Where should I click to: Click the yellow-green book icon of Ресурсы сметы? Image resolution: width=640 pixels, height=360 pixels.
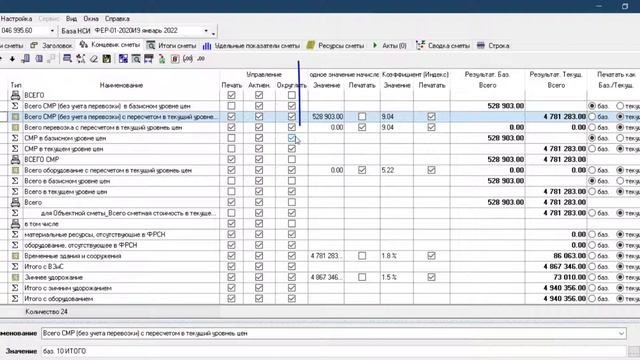pos(311,45)
